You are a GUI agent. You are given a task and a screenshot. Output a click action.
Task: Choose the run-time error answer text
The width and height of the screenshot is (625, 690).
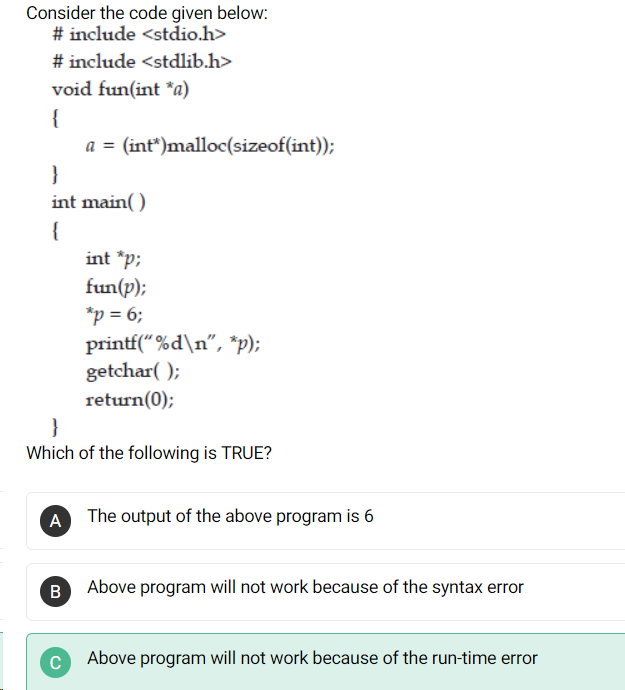[312, 658]
